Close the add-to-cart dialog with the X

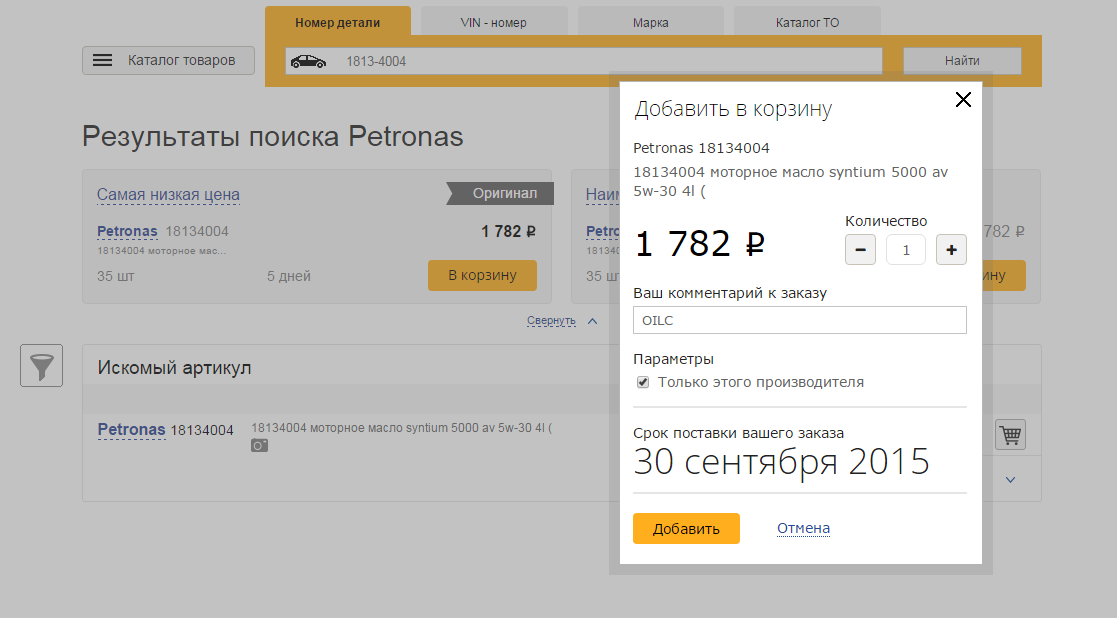coord(963,100)
